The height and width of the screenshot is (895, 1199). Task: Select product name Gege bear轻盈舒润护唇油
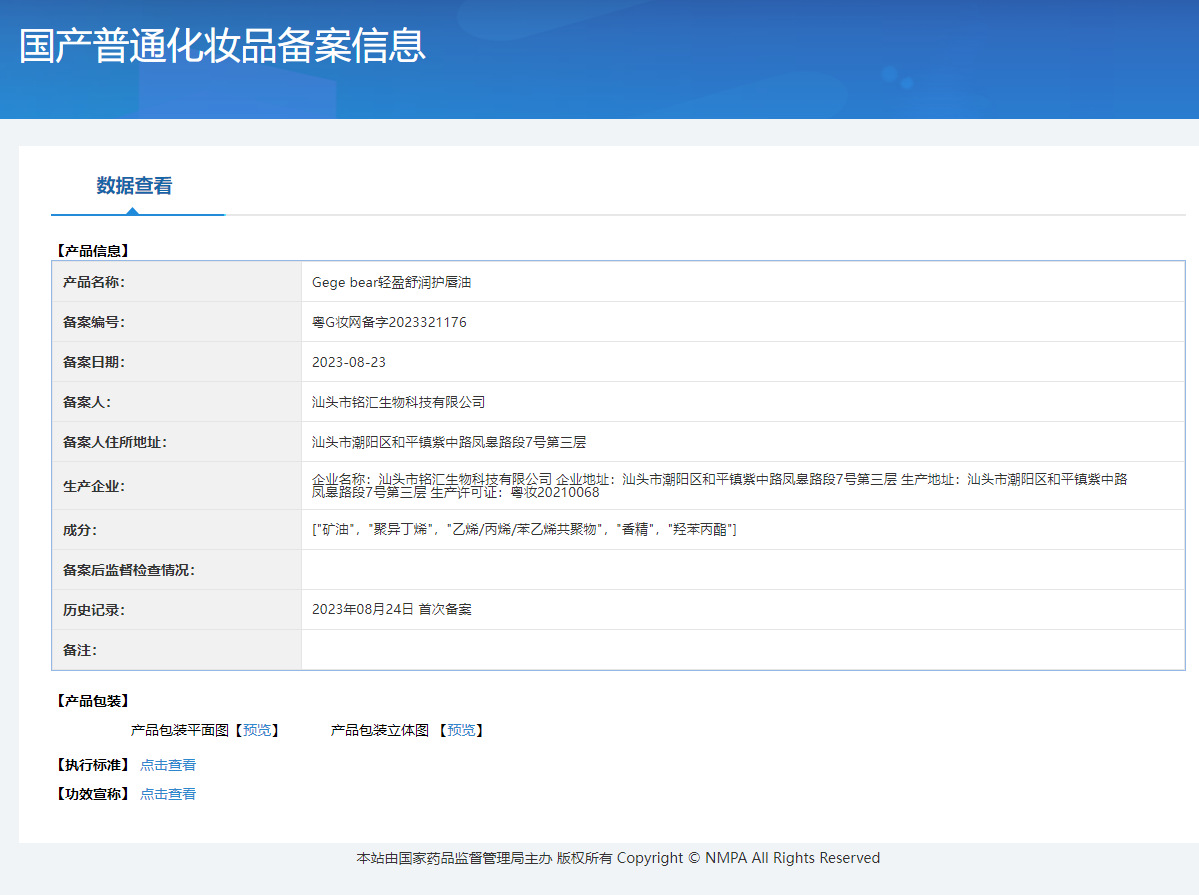pyautogui.click(x=392, y=282)
